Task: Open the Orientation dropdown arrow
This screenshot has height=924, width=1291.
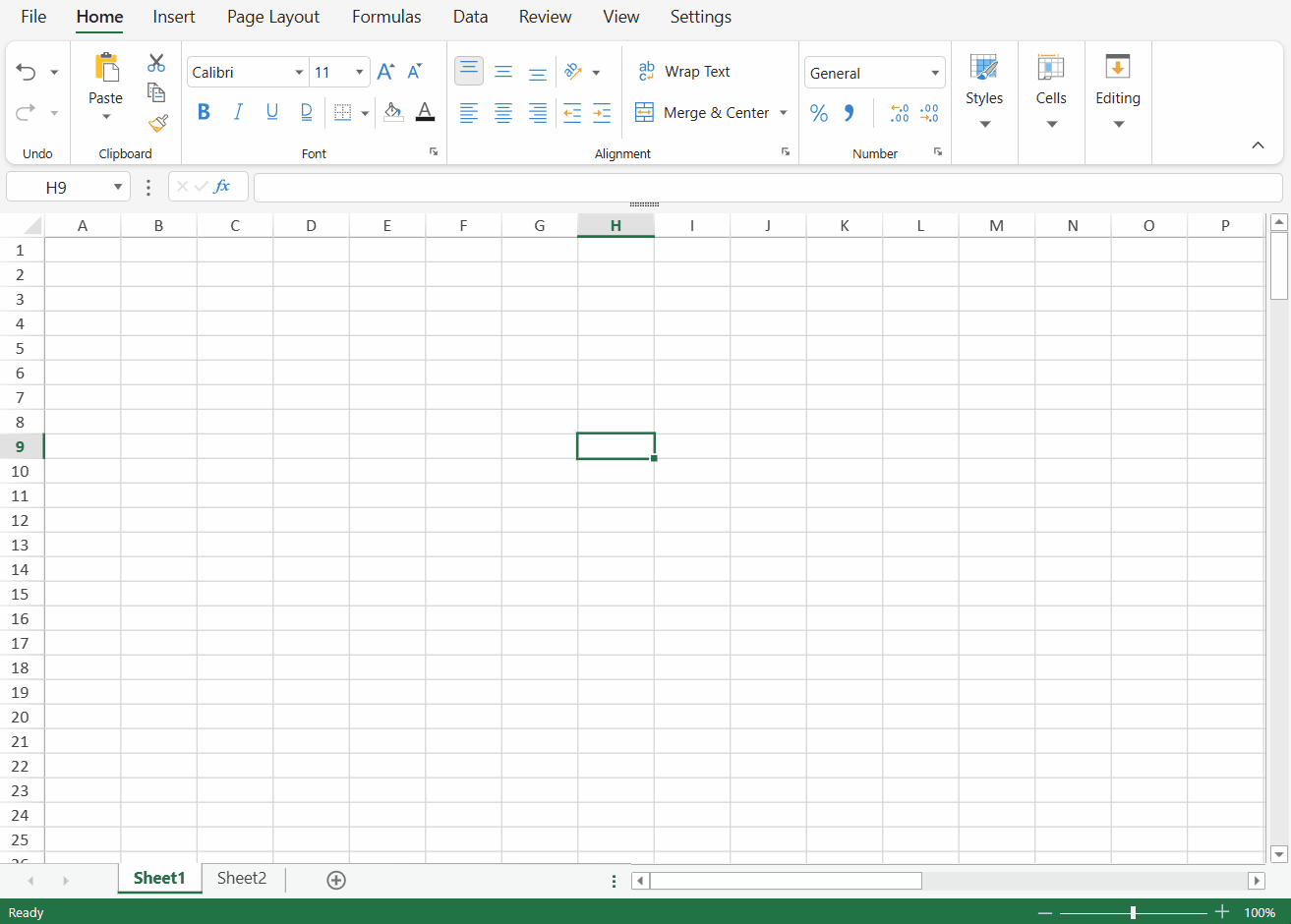Action: (596, 73)
